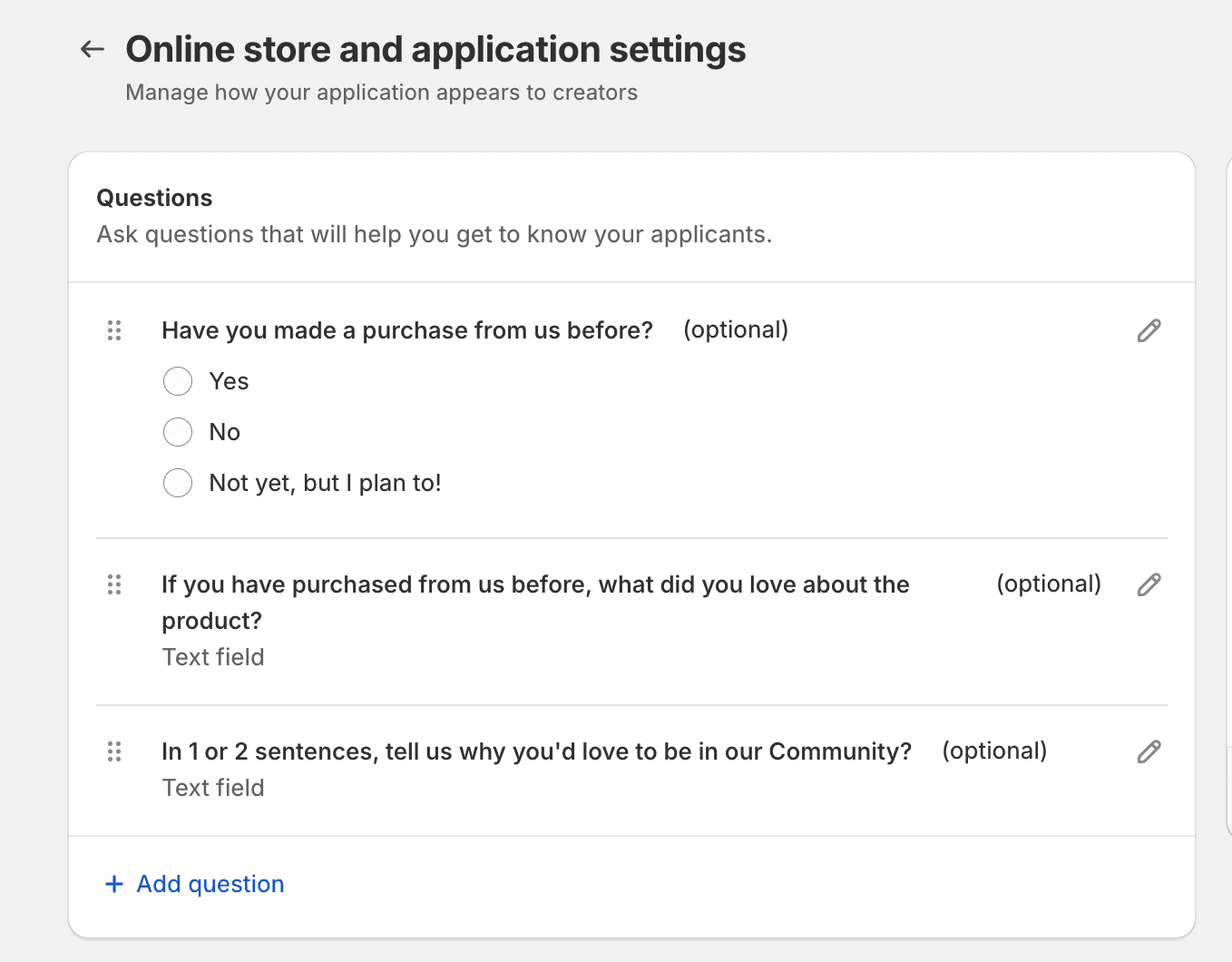The height and width of the screenshot is (962, 1232).
Task: Click the '(optional)' label on the first question
Action: [x=736, y=329]
